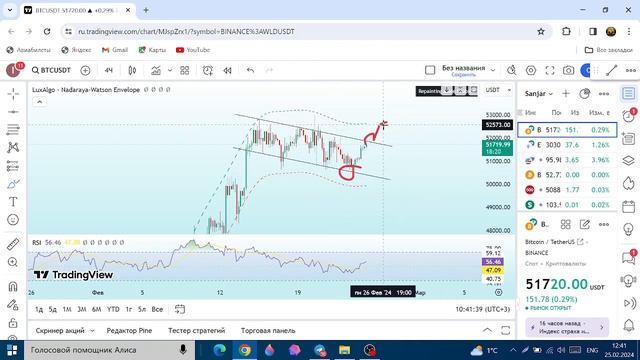Open the candlestick chart type selector
Image resolution: width=640 pixels, height=360 pixels.
[132, 70]
